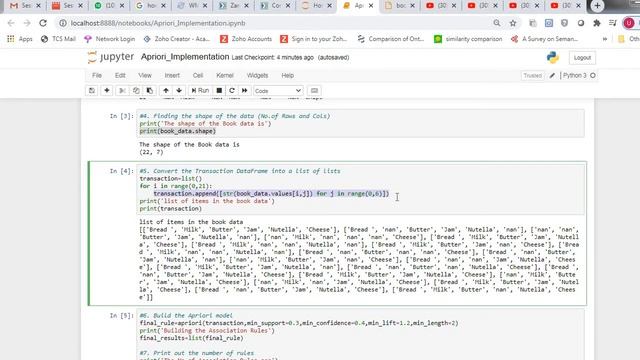Click the Jupyter logo
This screenshot has height=360, width=640.
point(111,57)
